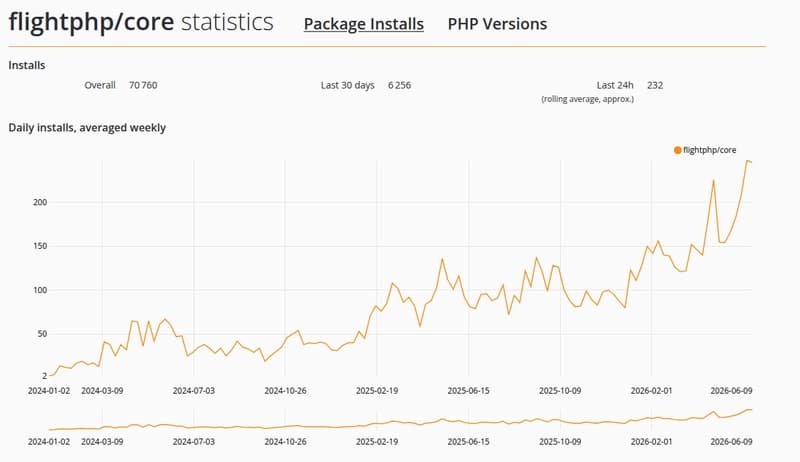Click the 2025-06-15 date on lower overview chart
The width and height of the screenshot is (800, 462).
468,442
